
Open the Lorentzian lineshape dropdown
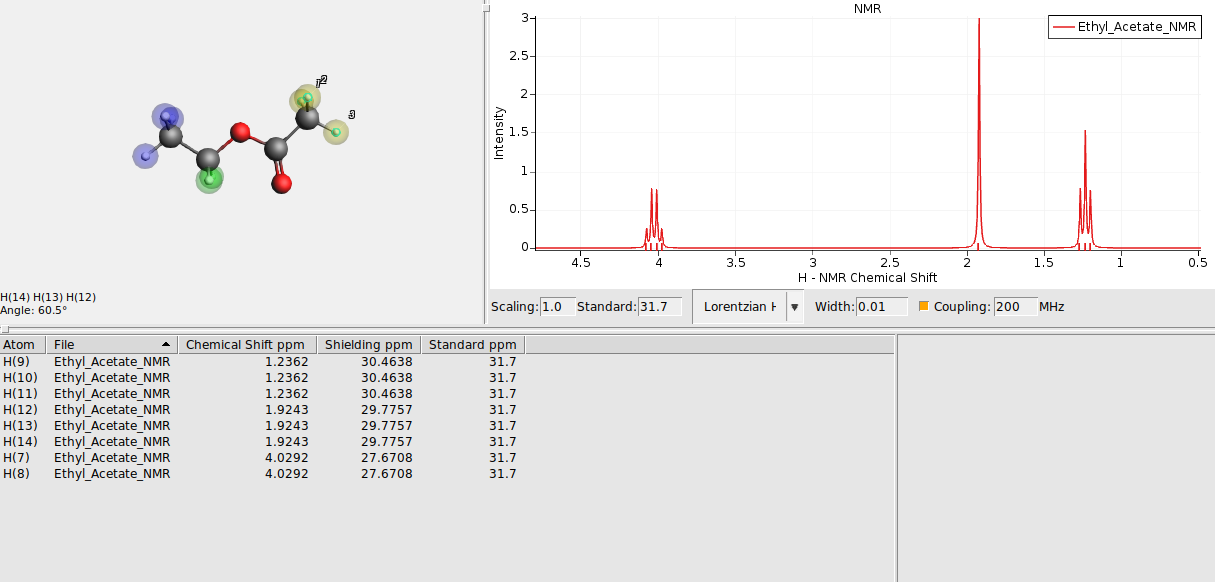coord(740,307)
